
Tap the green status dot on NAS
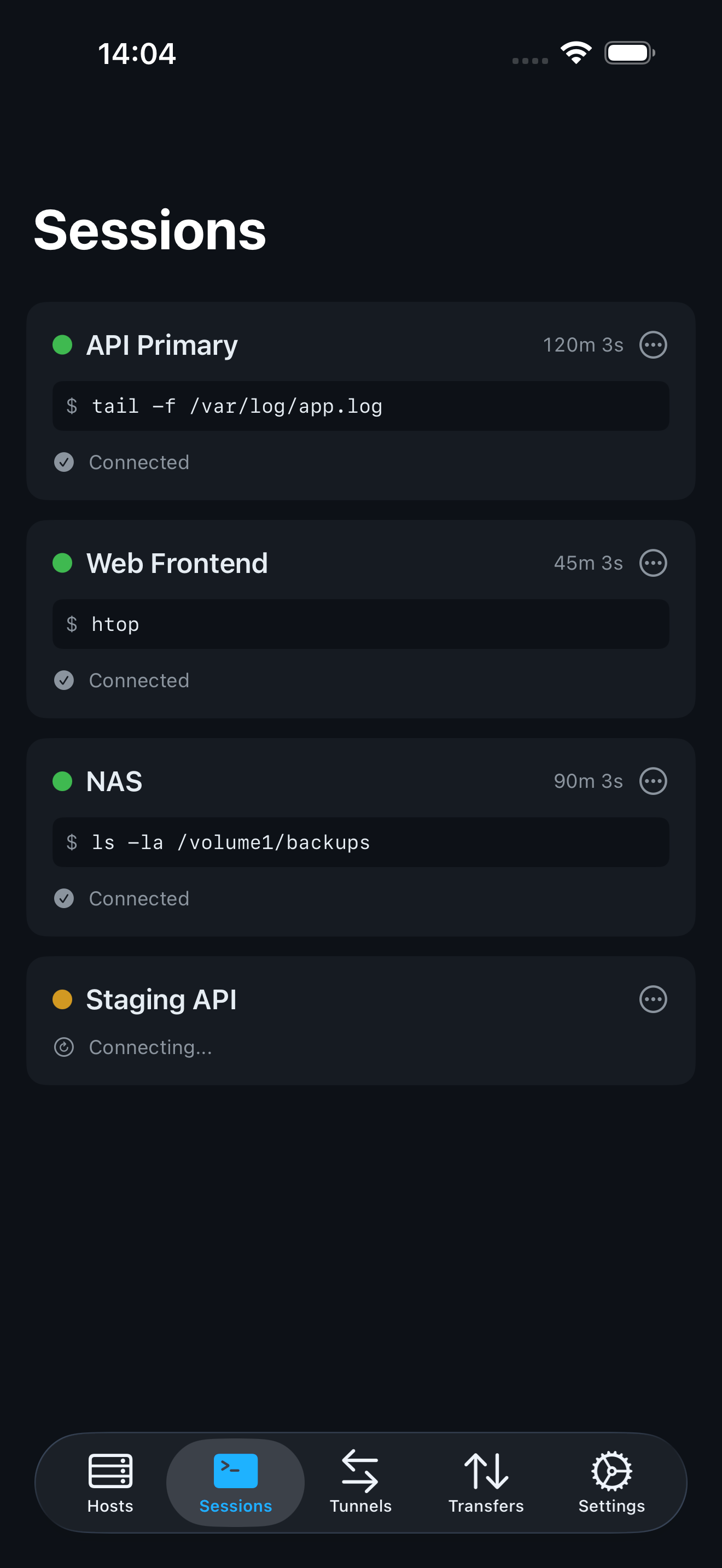point(63,781)
